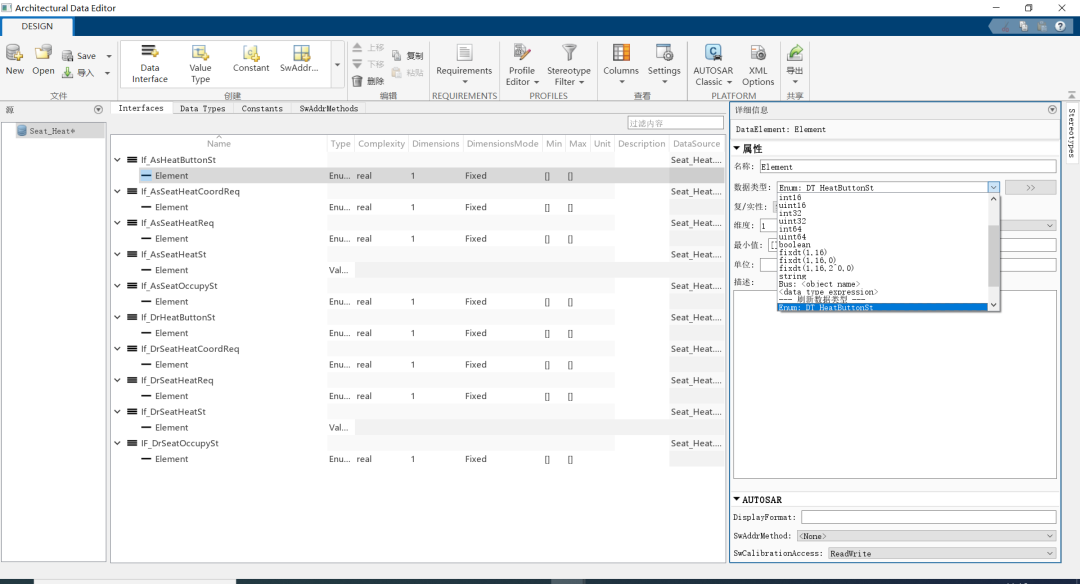Image resolution: width=1080 pixels, height=584 pixels.
Task: Choose fixdt(1,16,0) in the data type list
Action: coord(807,260)
